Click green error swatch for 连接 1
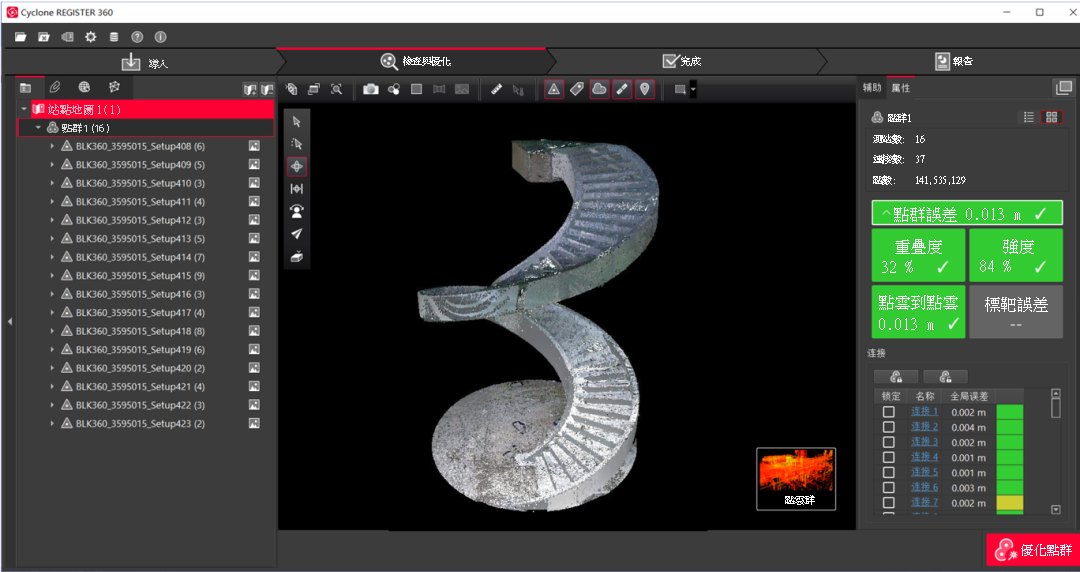This screenshot has height=572, width=1080. pyautogui.click(x=1010, y=412)
